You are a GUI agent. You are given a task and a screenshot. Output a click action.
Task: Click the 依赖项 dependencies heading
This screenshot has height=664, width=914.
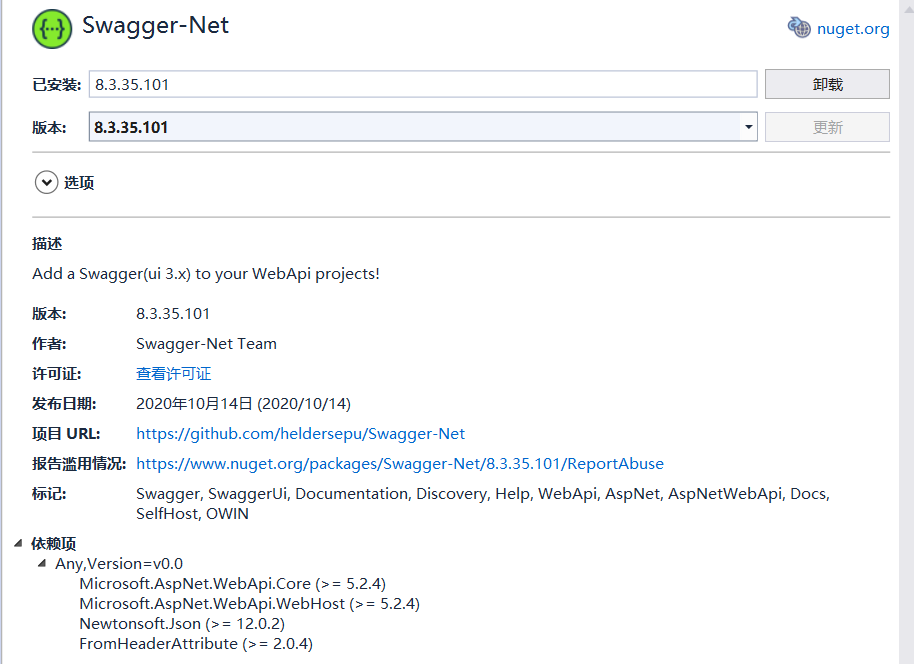(x=54, y=543)
